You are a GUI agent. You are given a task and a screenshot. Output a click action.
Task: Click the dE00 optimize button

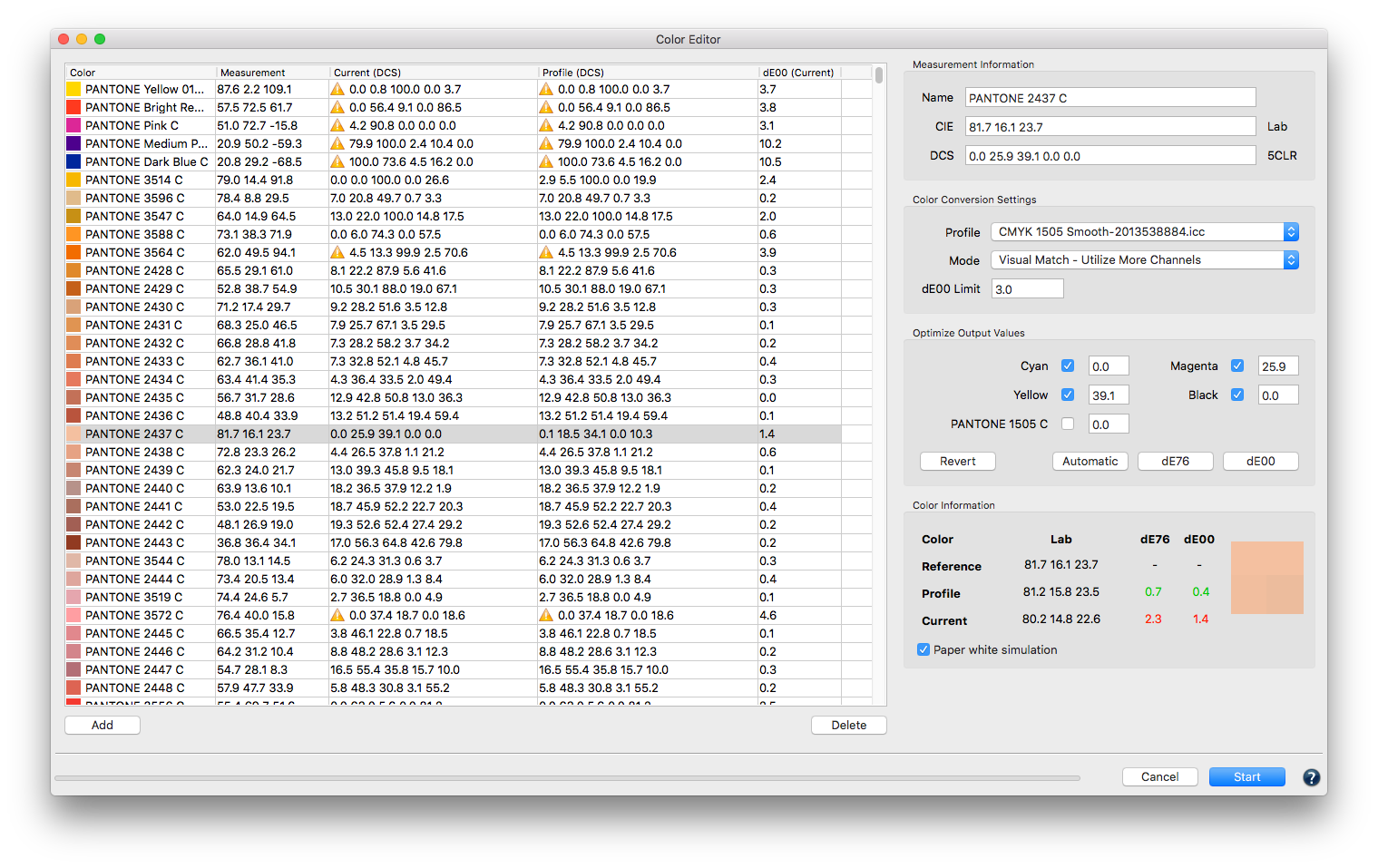[x=1261, y=461]
